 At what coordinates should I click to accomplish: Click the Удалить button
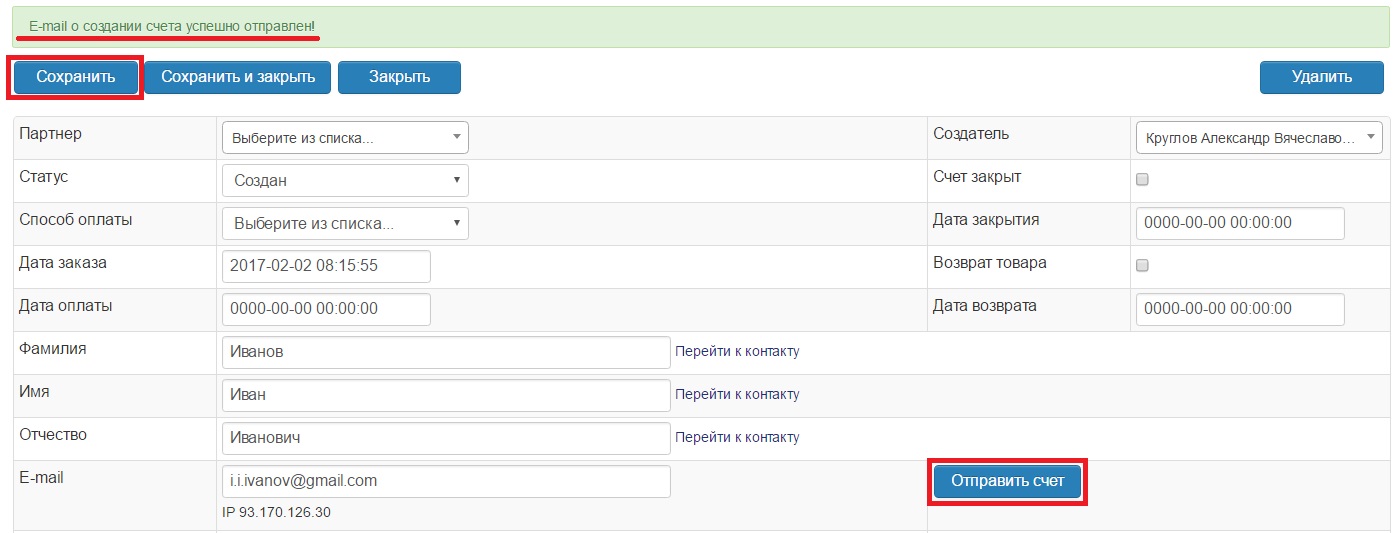(1321, 77)
